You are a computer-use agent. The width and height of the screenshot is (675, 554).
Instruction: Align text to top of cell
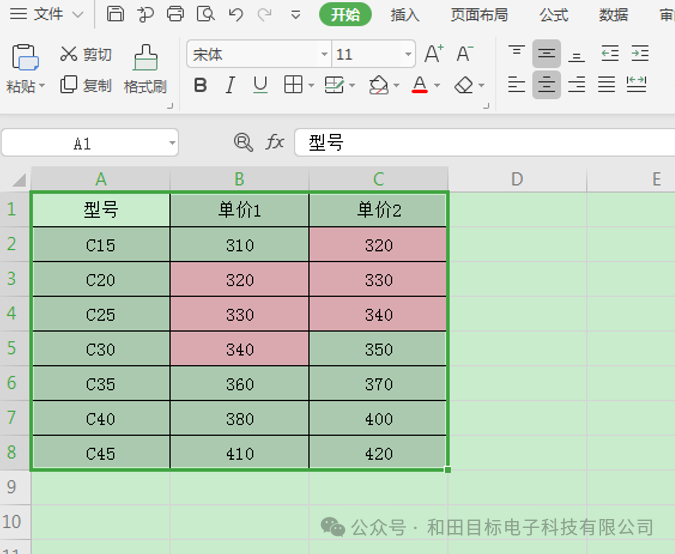tap(516, 53)
